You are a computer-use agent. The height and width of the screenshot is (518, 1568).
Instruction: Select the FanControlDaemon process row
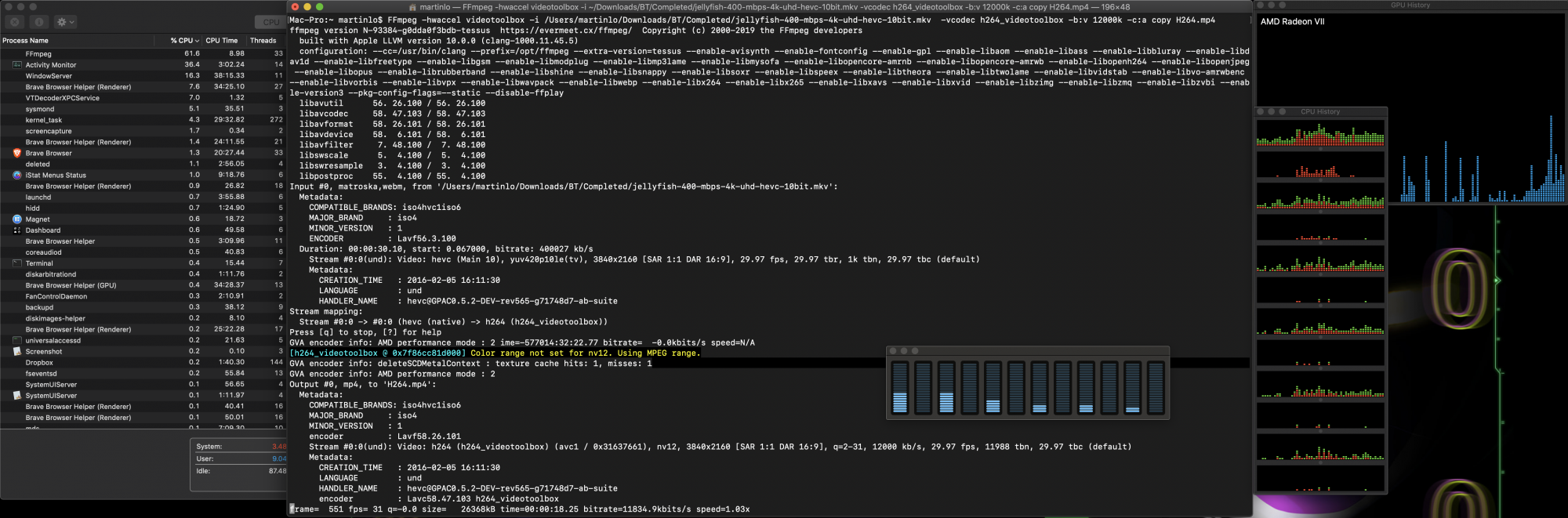click(143, 296)
